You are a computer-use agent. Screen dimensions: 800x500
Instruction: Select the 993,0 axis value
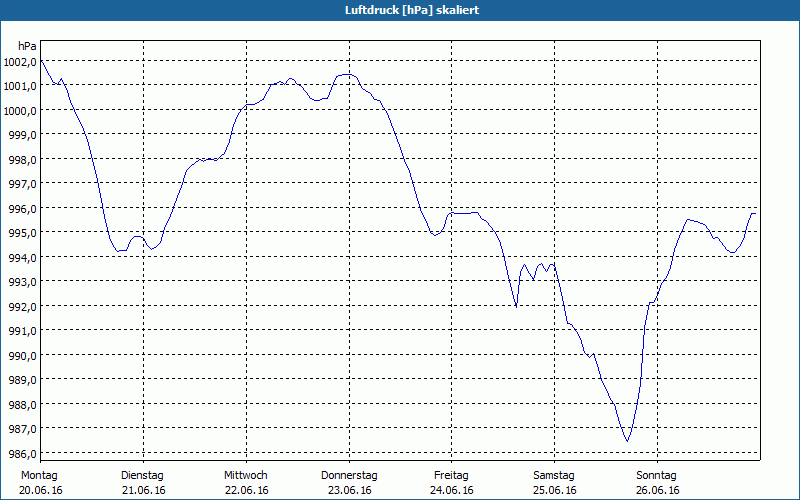coord(23,282)
